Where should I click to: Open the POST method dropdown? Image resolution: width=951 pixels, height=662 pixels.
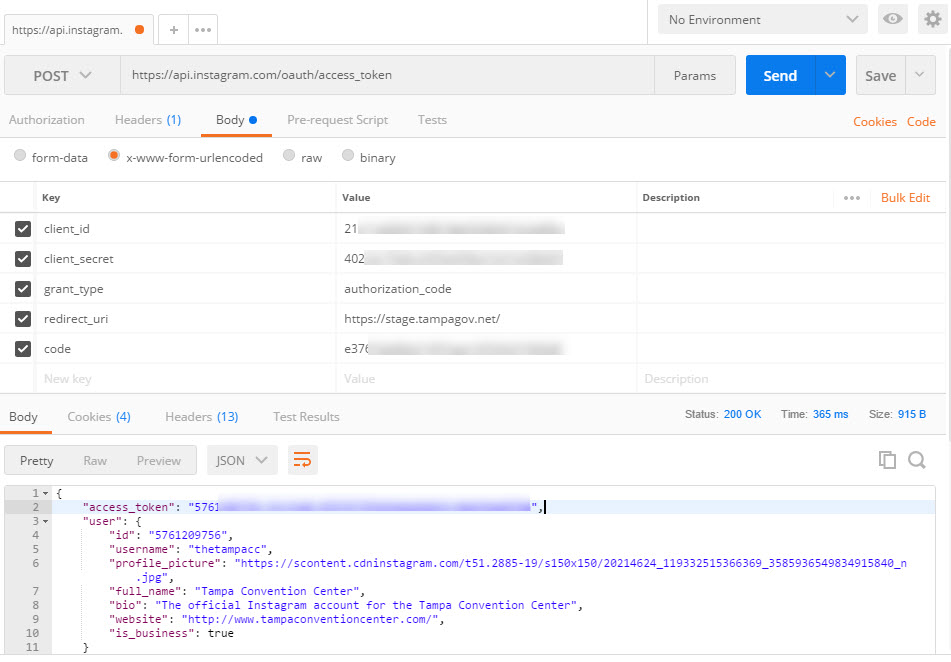(x=62, y=75)
